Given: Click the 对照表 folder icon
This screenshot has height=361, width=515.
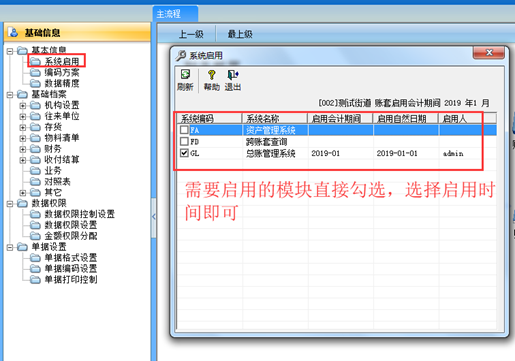Looking at the screenshot, I should (35, 181).
